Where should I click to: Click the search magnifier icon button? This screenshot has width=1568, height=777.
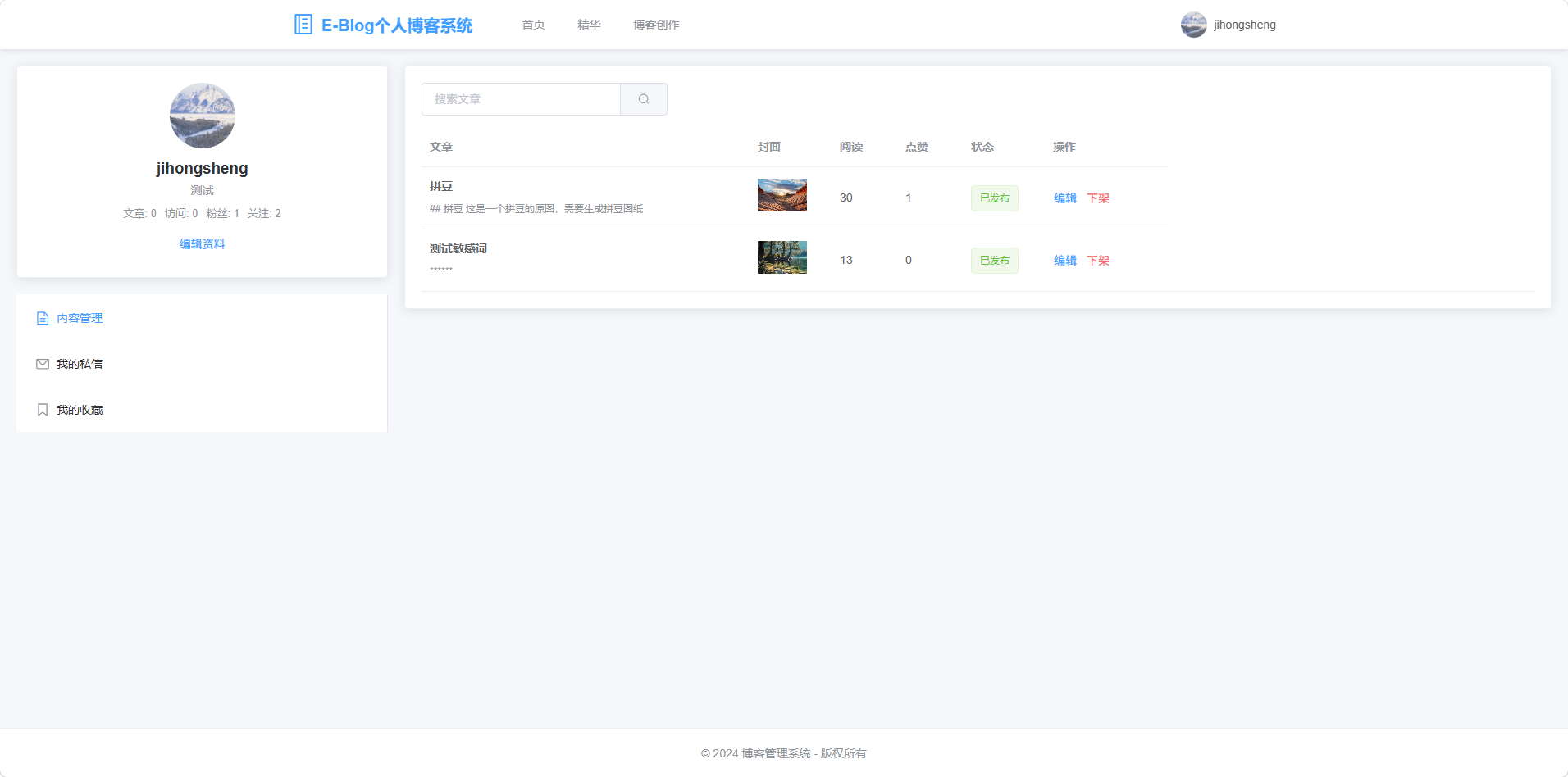pos(644,99)
